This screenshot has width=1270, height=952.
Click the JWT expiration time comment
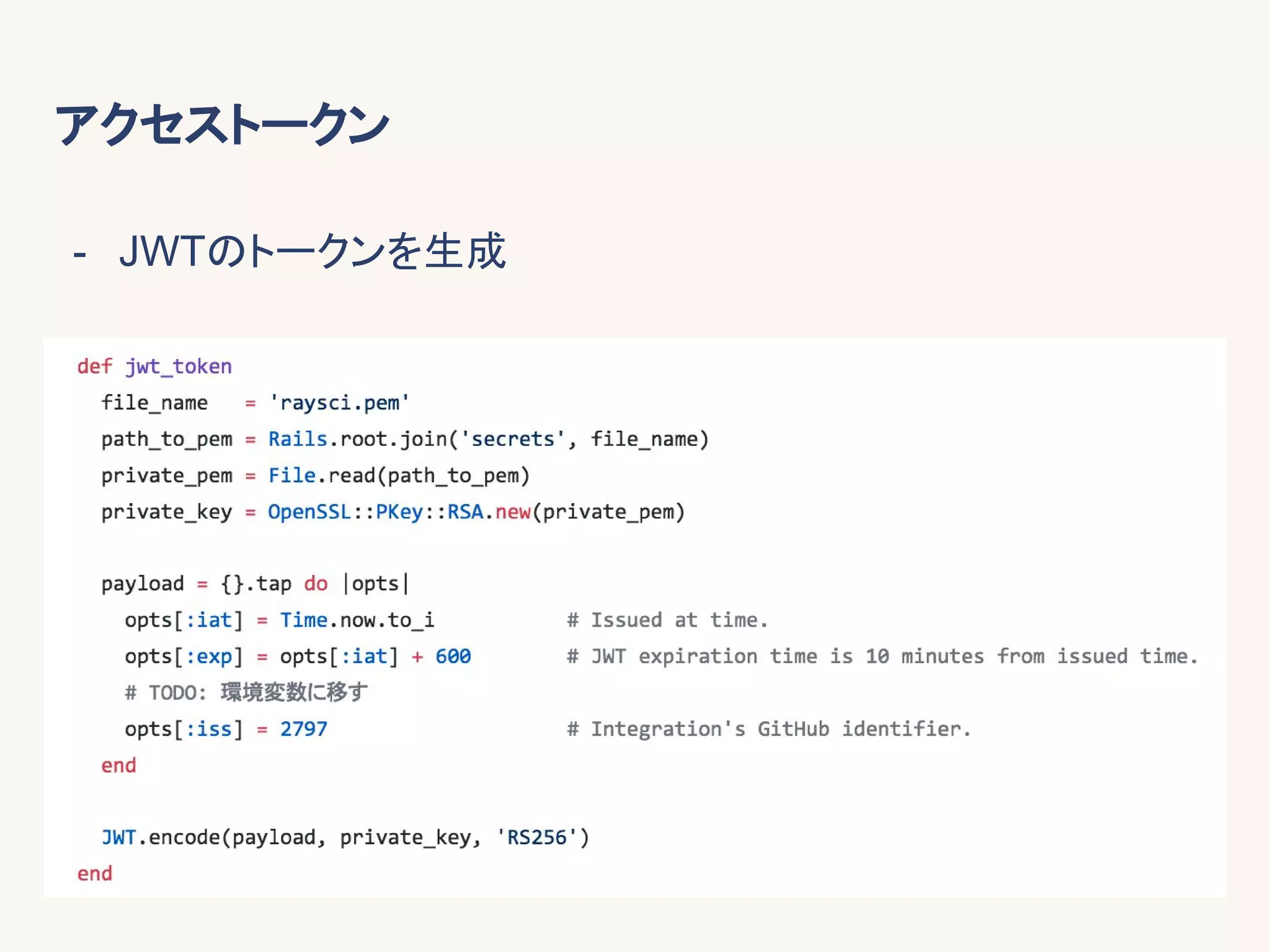click(x=882, y=656)
